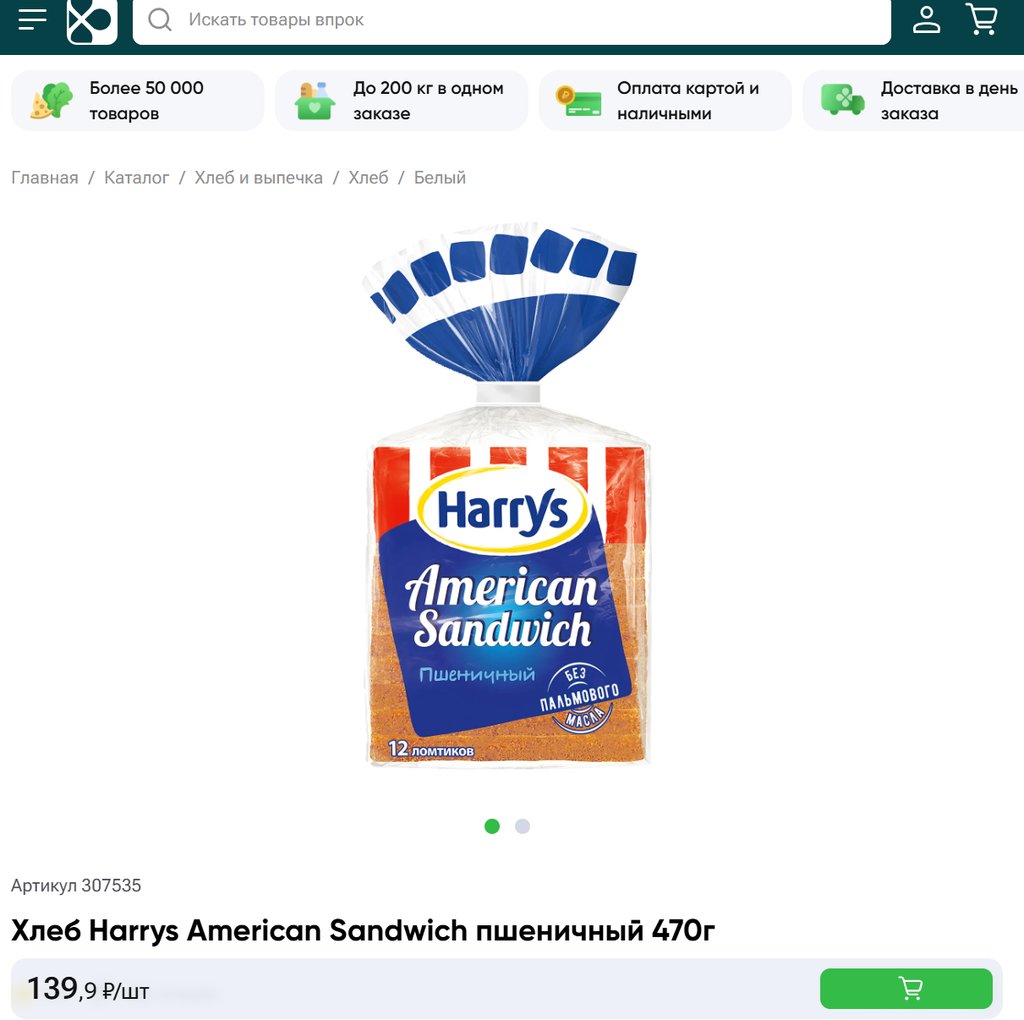Add bread to cart with green button
This screenshot has width=1024, height=1020.
pos(906,988)
